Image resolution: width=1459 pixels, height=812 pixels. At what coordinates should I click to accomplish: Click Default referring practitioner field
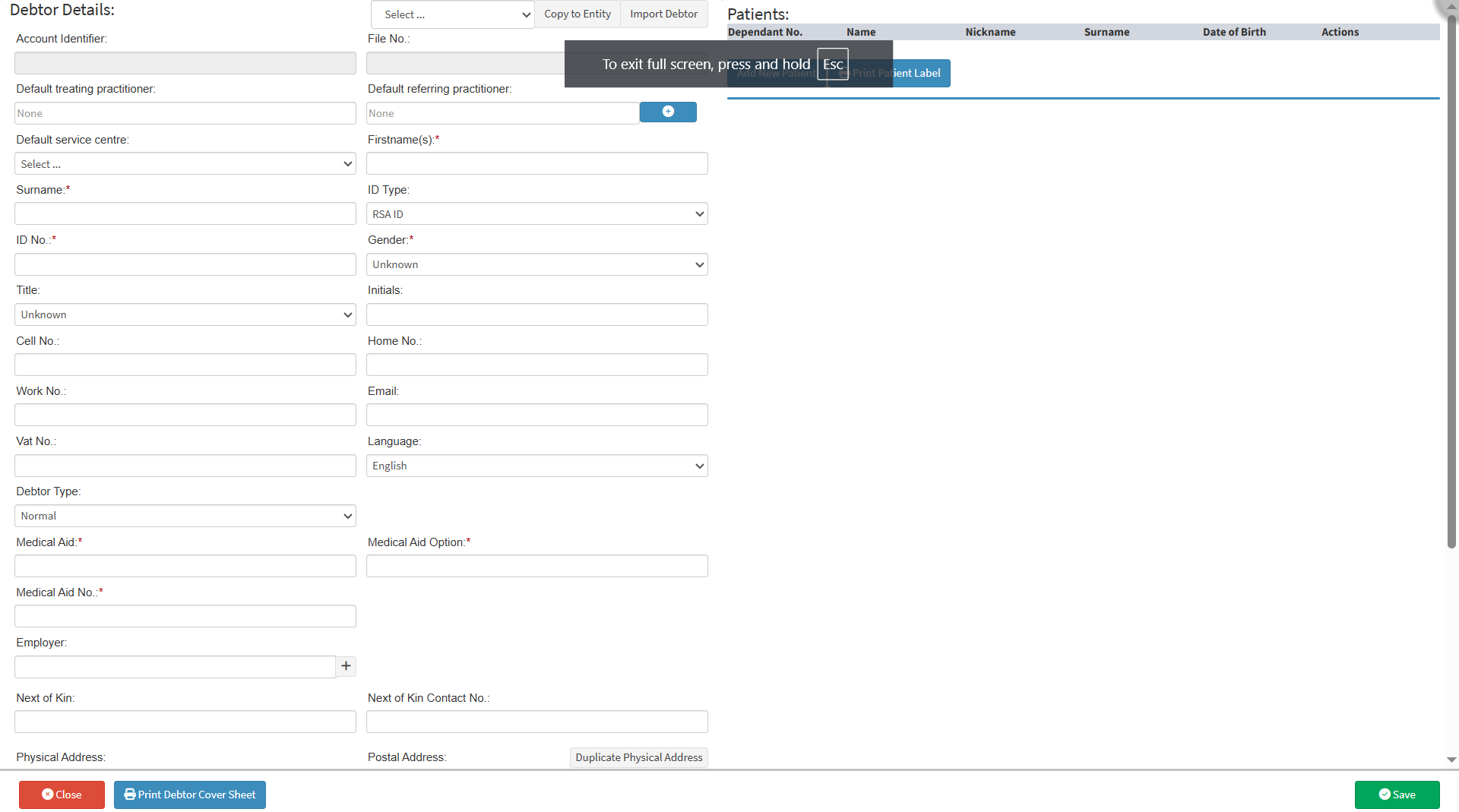[x=502, y=113]
